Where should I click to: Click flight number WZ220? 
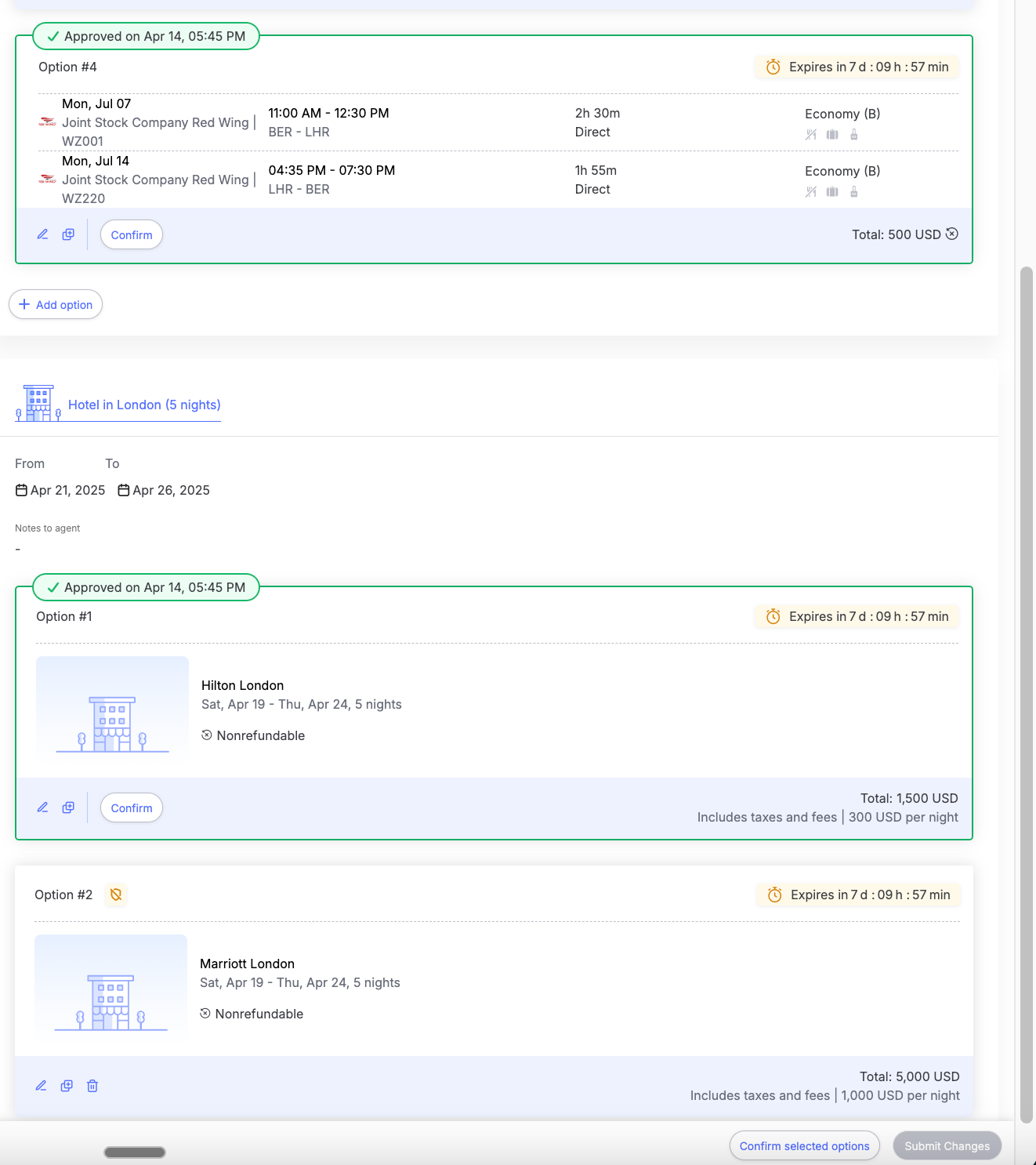[x=84, y=198]
